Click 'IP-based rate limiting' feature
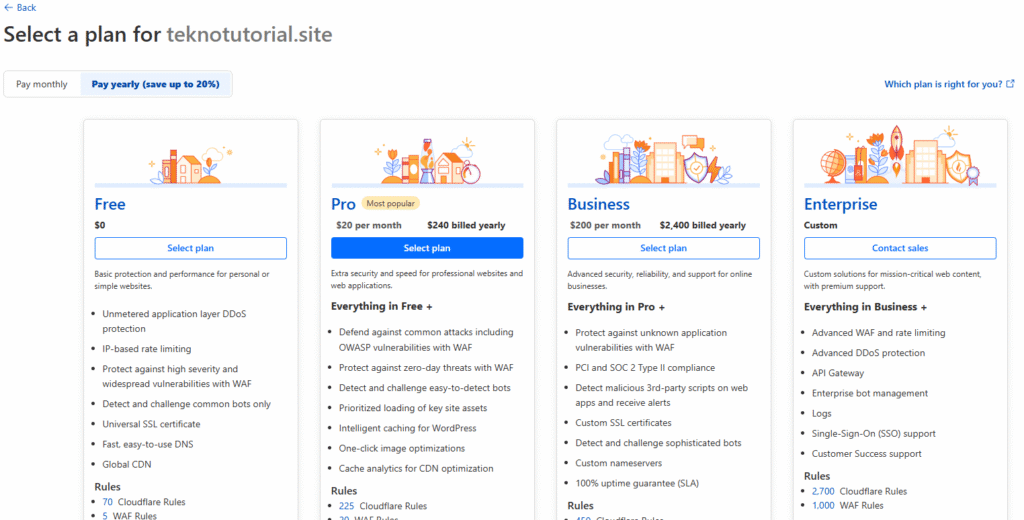This screenshot has width=1024, height=520. [147, 349]
